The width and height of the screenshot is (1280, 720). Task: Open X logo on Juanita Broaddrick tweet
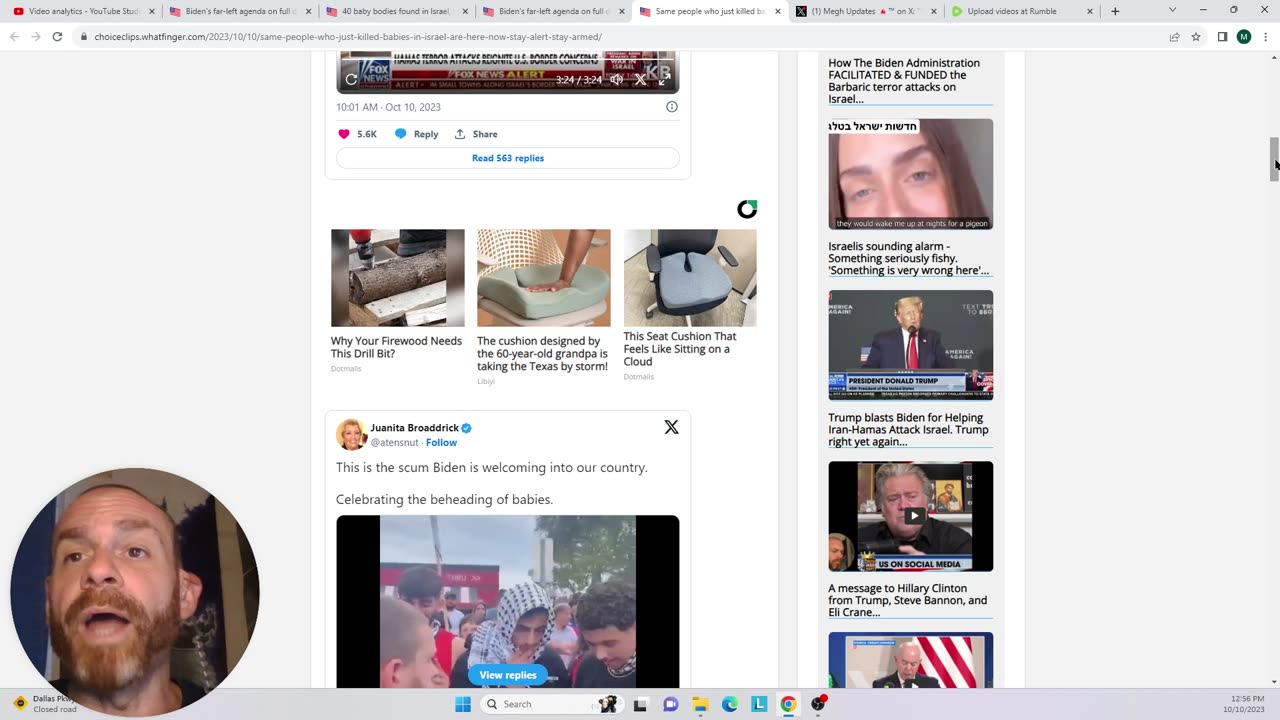pos(671,427)
